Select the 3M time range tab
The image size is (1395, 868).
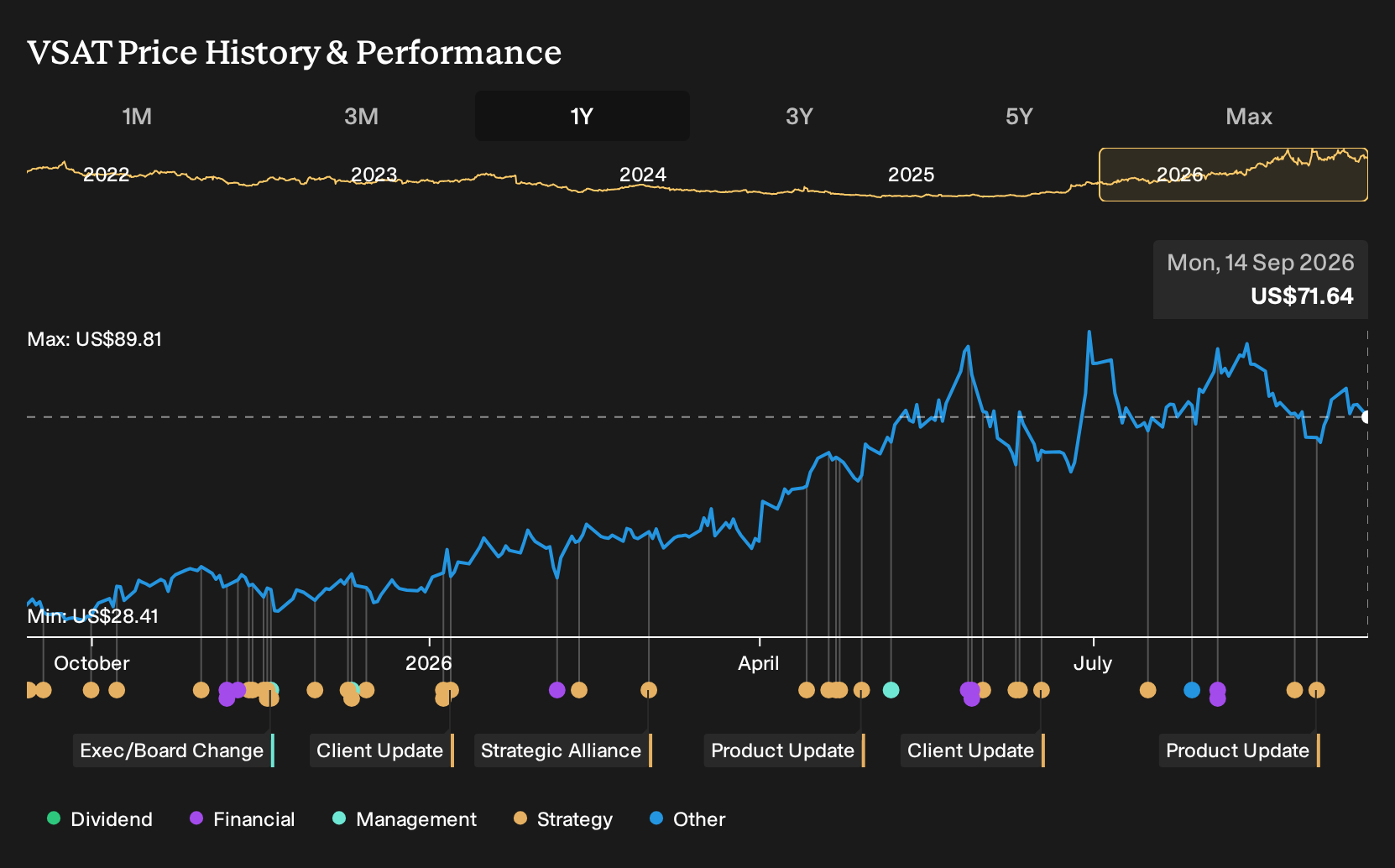click(361, 116)
